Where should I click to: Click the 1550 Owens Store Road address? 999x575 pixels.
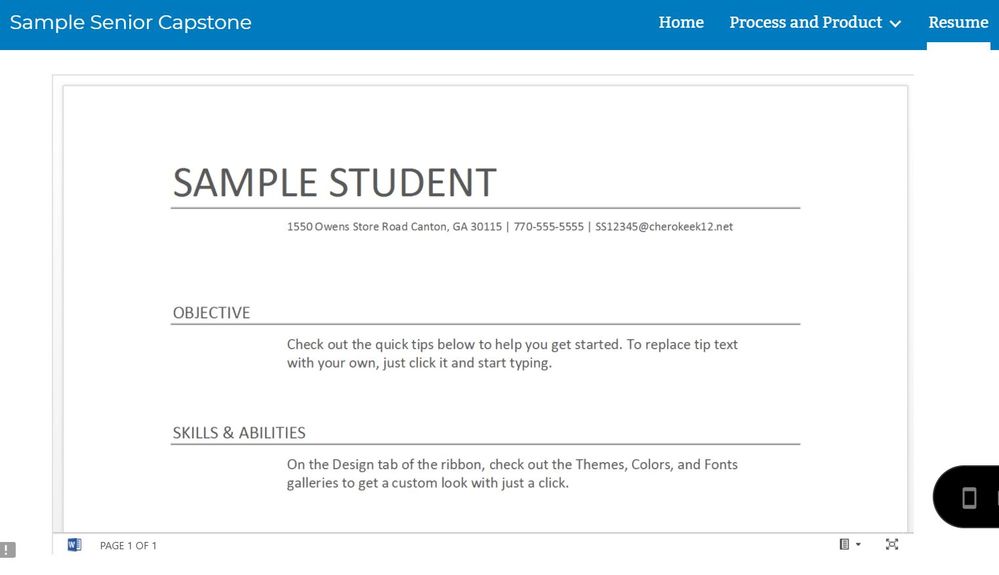point(394,227)
